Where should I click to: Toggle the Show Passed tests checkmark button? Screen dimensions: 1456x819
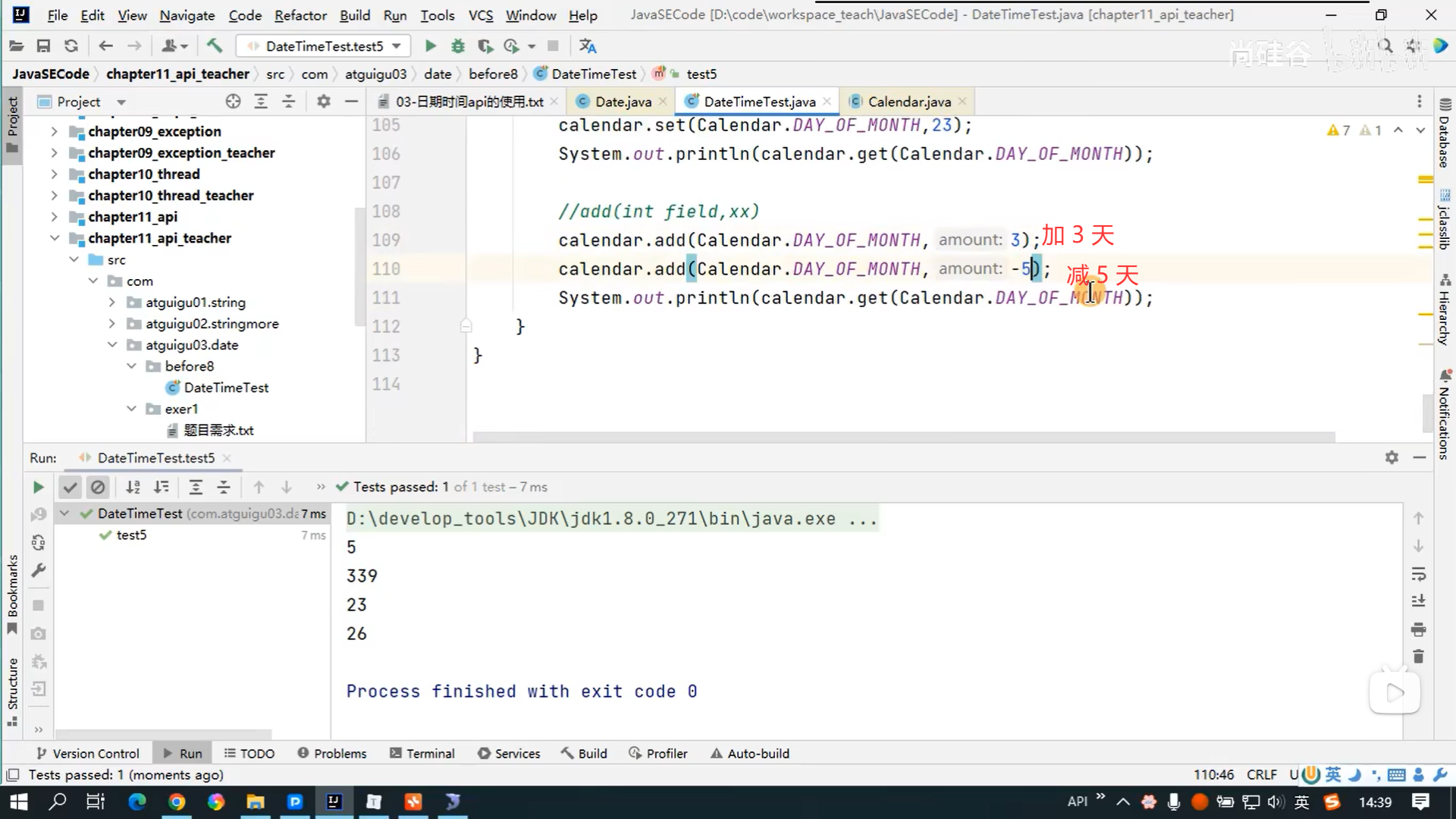pyautogui.click(x=70, y=487)
